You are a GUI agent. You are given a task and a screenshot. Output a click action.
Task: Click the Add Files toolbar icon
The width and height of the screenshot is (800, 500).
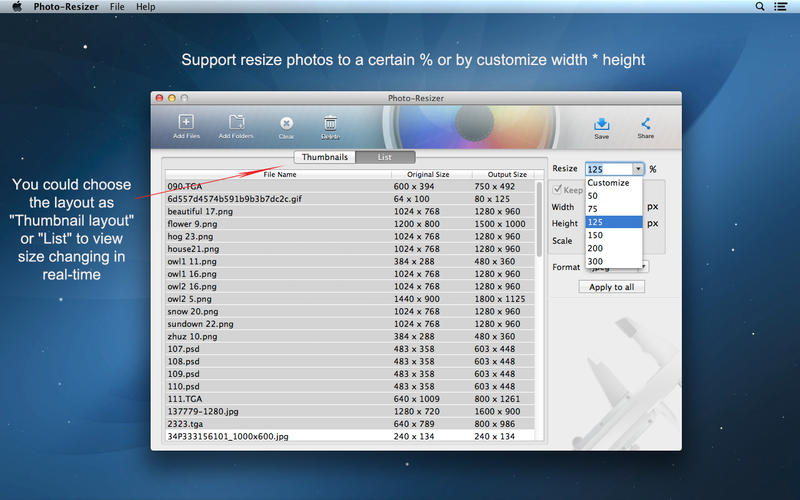(186, 123)
